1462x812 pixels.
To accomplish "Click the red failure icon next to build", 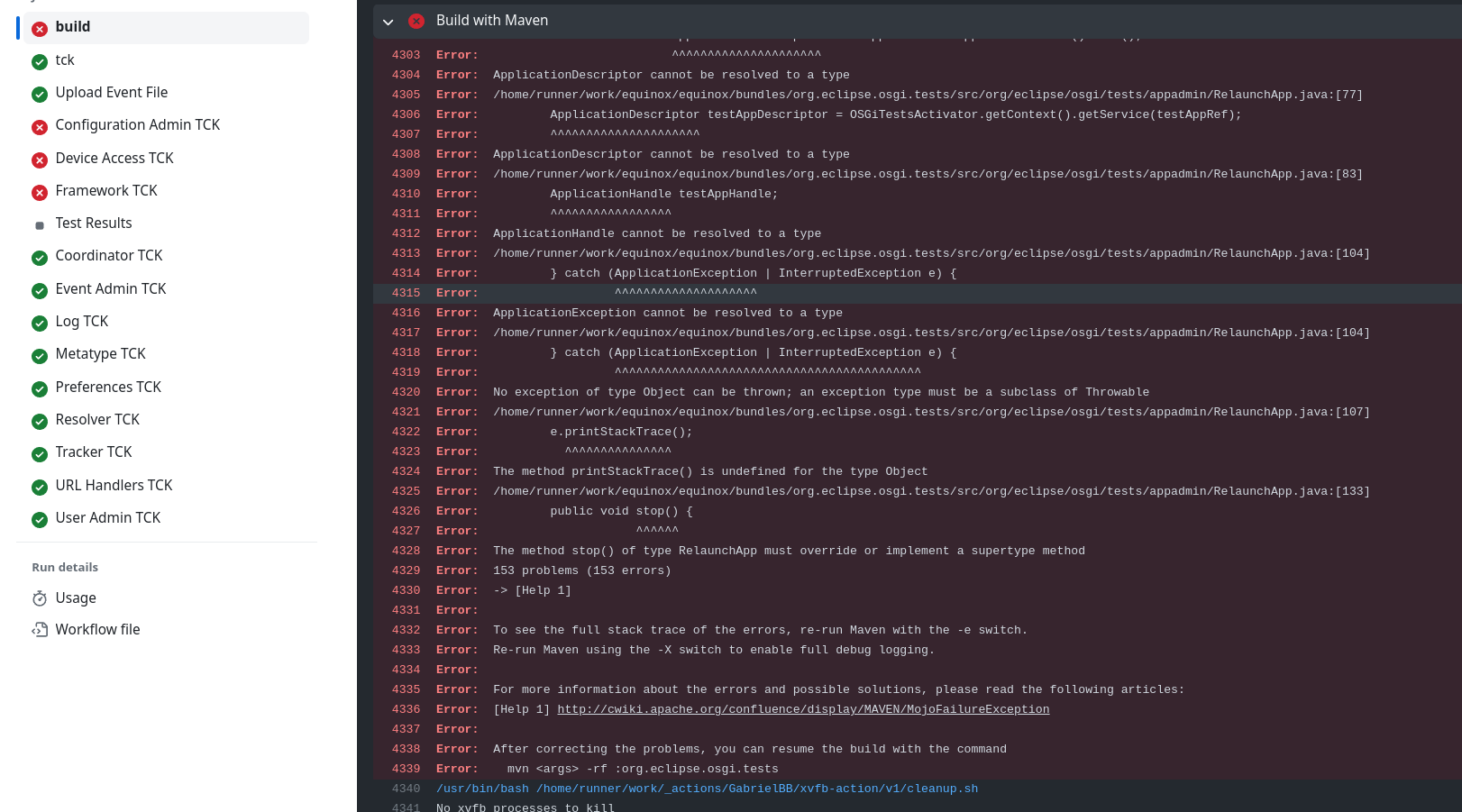I will click(x=39, y=28).
